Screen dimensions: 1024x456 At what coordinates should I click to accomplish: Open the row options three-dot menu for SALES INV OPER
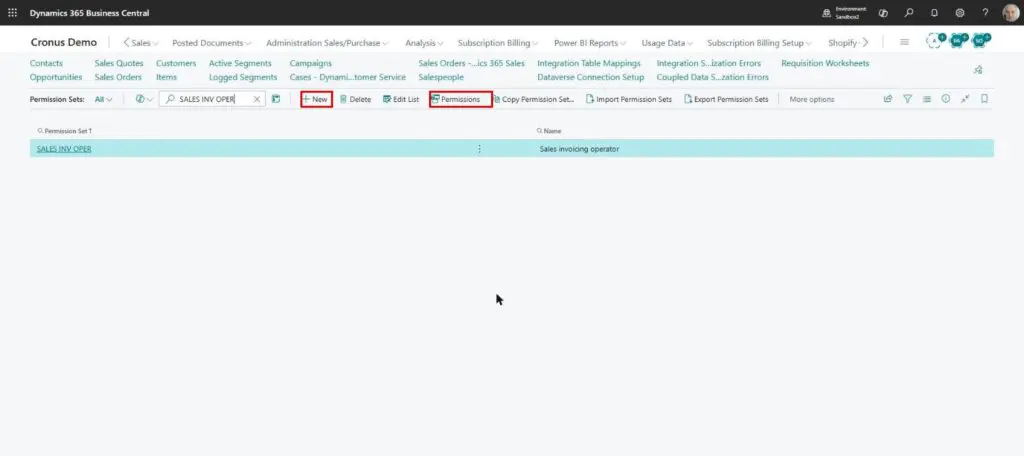(x=479, y=149)
